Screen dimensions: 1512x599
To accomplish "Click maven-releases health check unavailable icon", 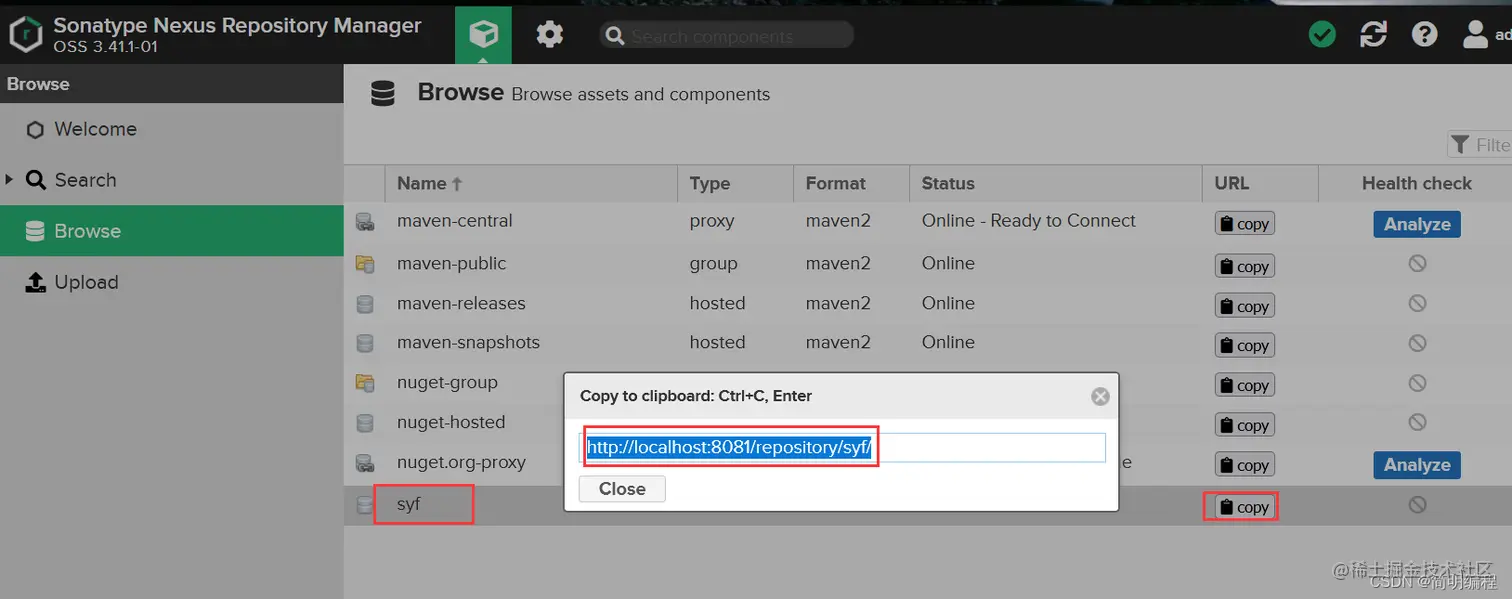I will (x=1417, y=303).
